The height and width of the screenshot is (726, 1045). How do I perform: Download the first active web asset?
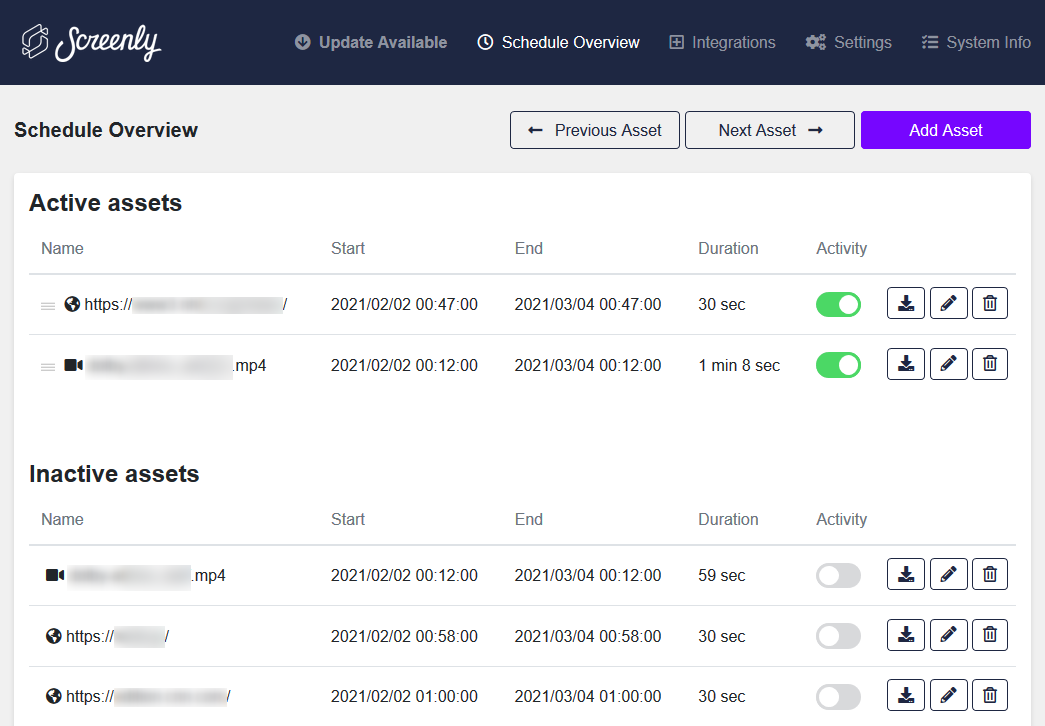coord(905,303)
